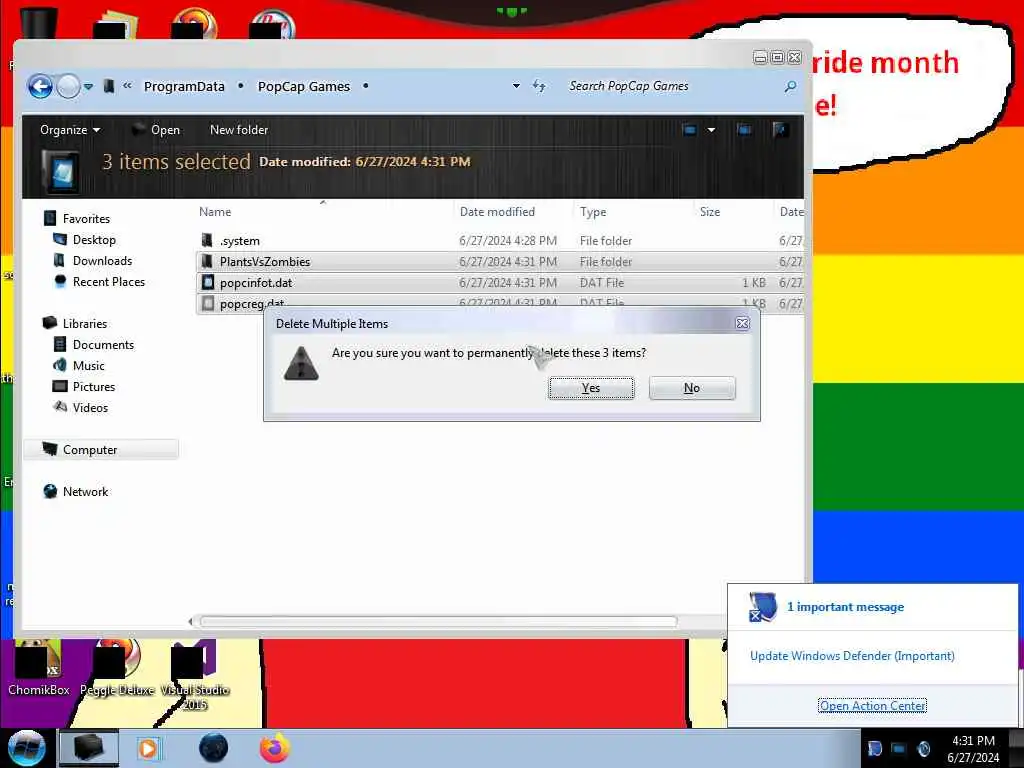The image size is (1024, 768).
Task: Click the network tray icon
Action: pyautogui.click(x=899, y=749)
